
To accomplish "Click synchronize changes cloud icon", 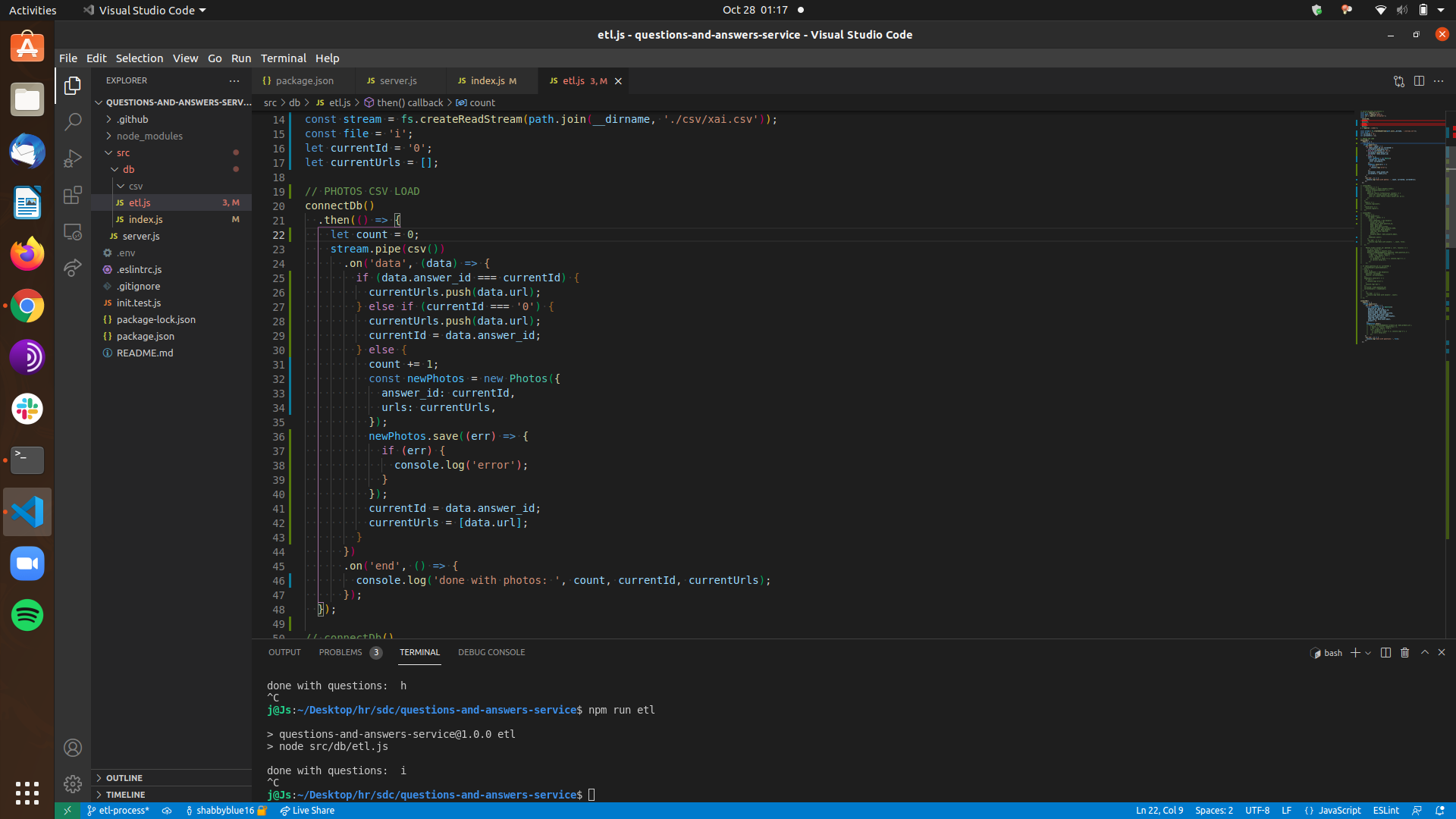I will pyautogui.click(x=167, y=811).
